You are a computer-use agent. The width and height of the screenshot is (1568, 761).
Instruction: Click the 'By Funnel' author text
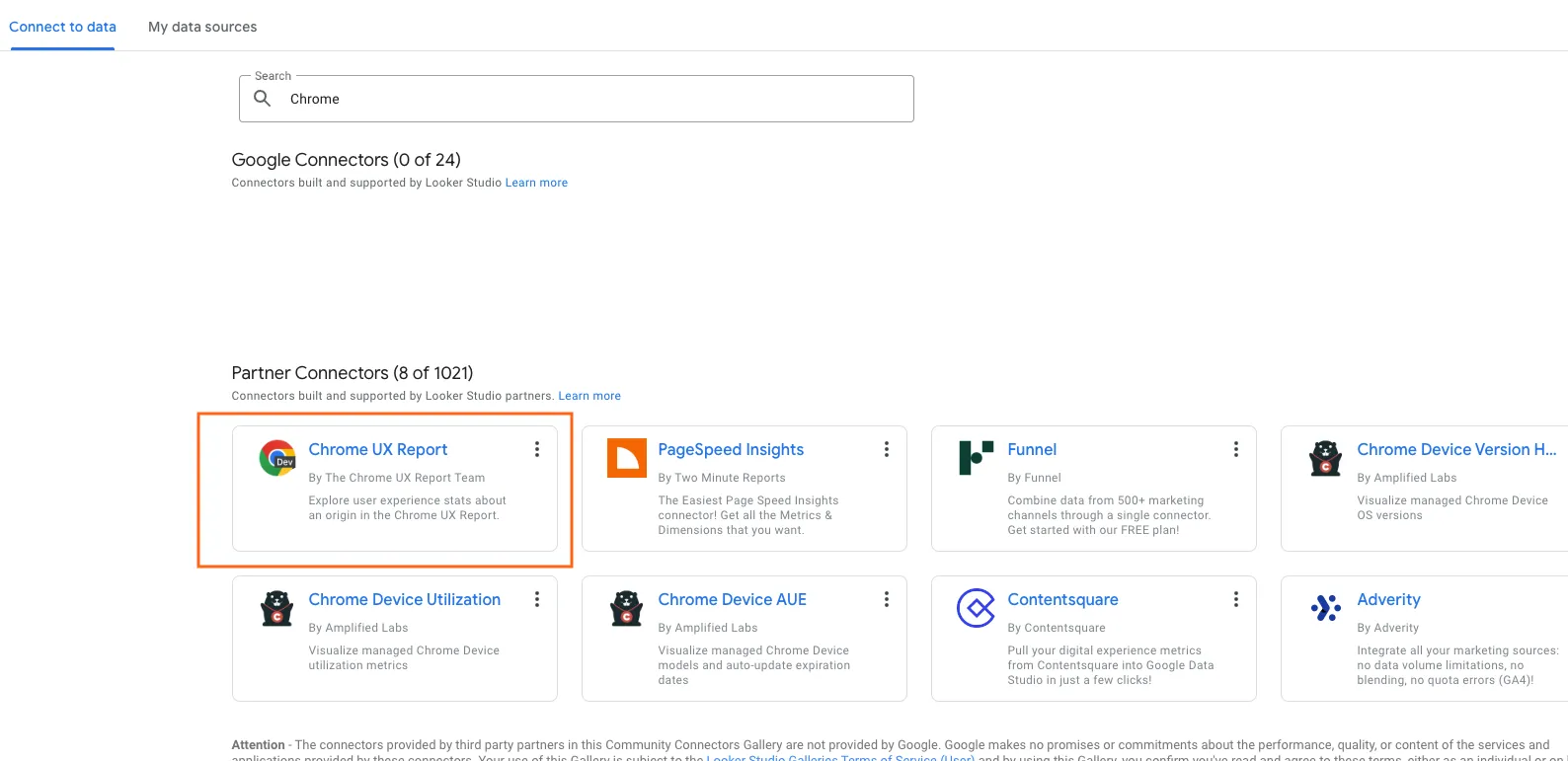(x=1034, y=478)
